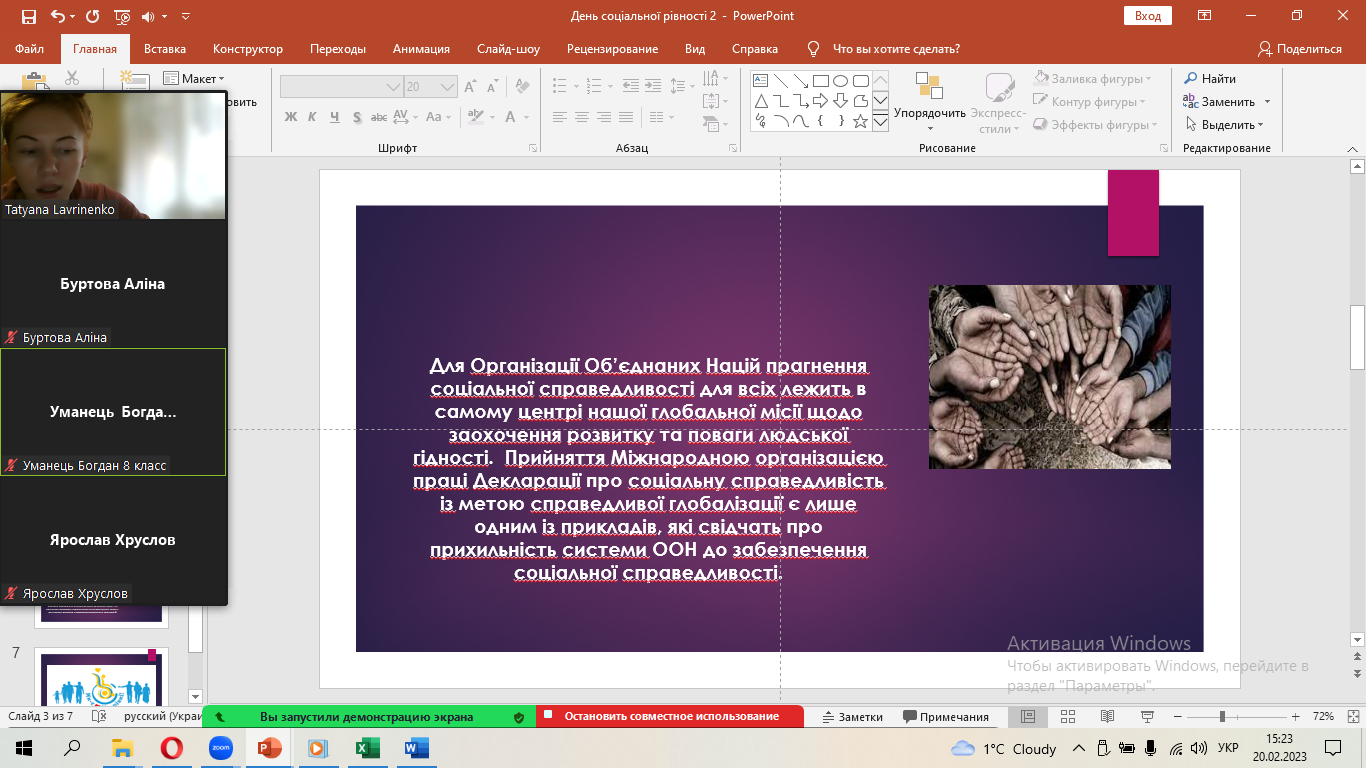Viewport: 1366px width, 768px height.
Task: Switch to the Слайд-шоу tab
Action: pyautogui.click(x=508, y=49)
